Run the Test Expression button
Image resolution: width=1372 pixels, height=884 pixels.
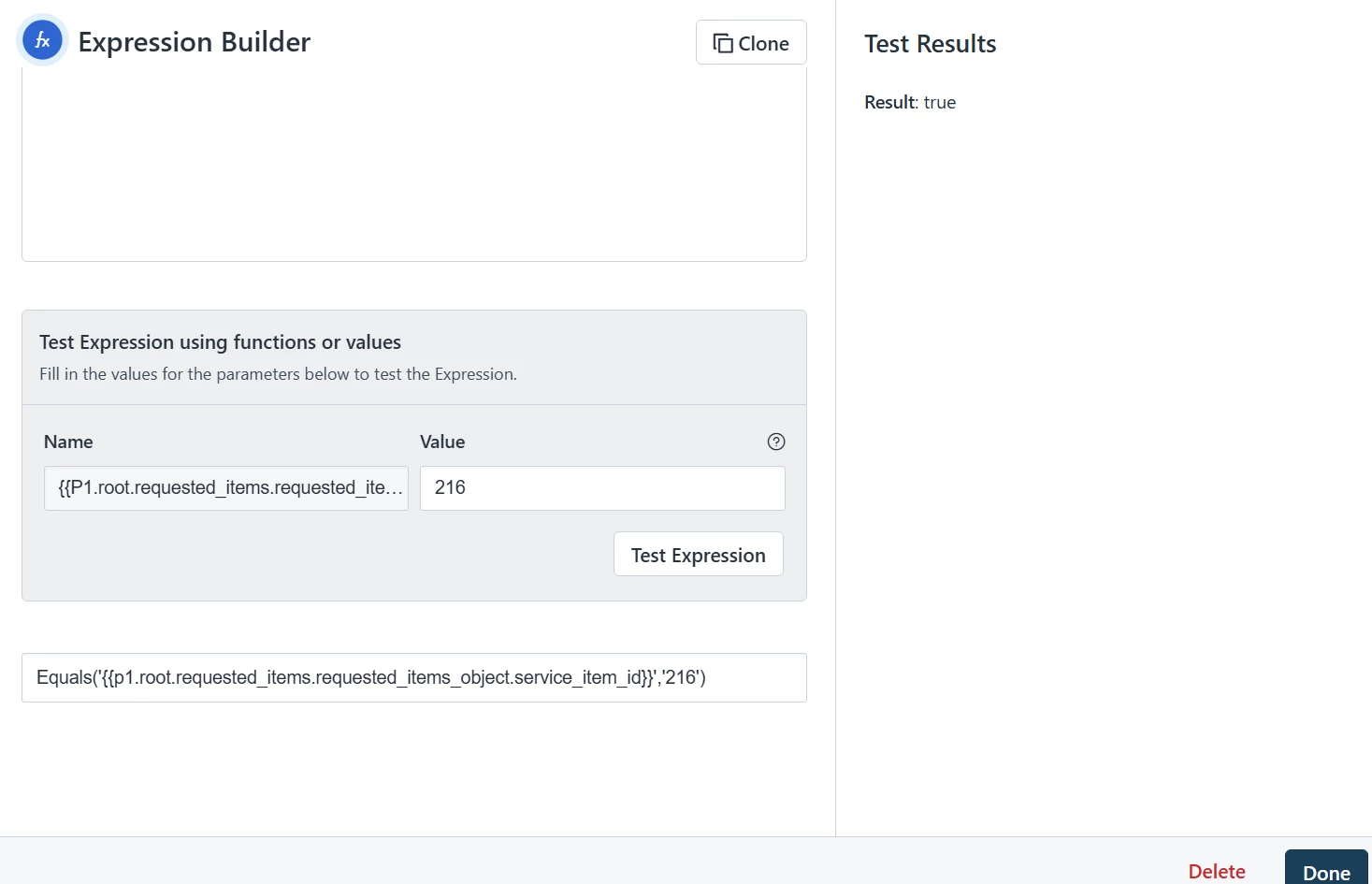(x=699, y=555)
